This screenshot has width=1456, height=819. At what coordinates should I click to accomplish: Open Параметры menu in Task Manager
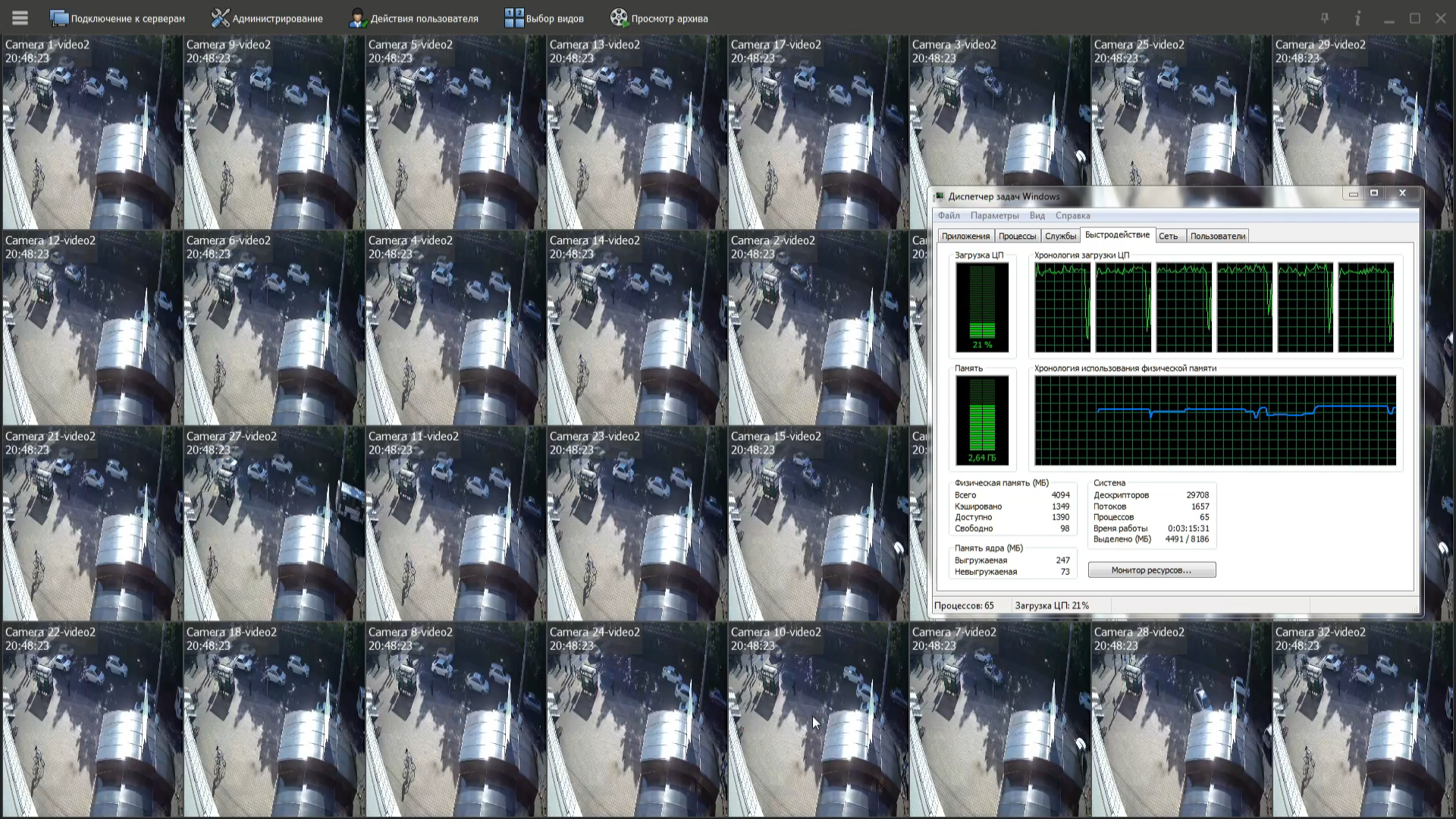[994, 215]
